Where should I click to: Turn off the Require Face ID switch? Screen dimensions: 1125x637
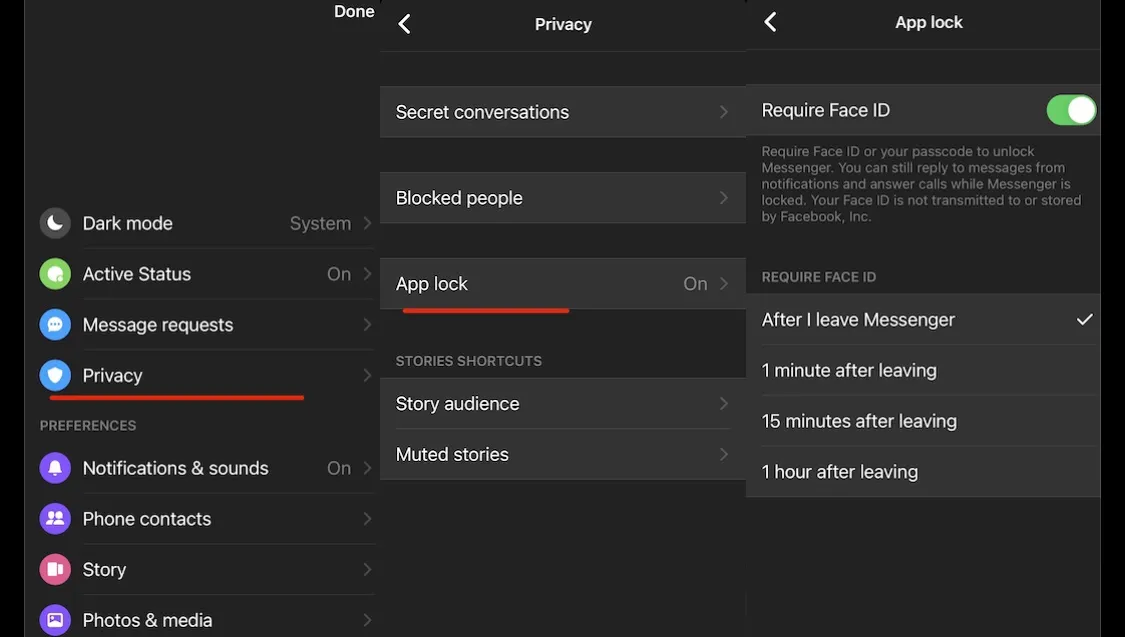point(1071,110)
